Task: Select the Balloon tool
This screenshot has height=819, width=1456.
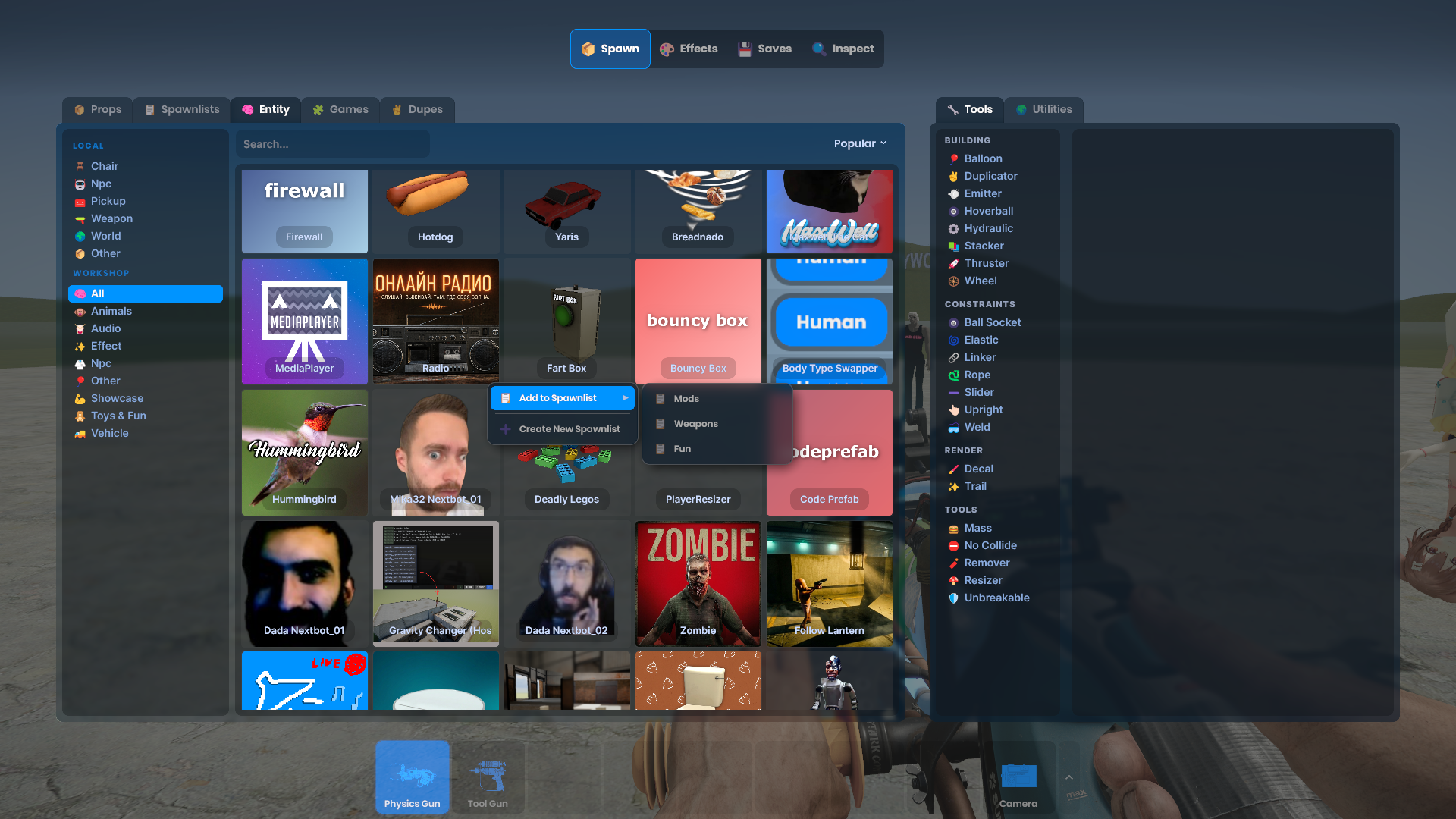Action: click(983, 158)
